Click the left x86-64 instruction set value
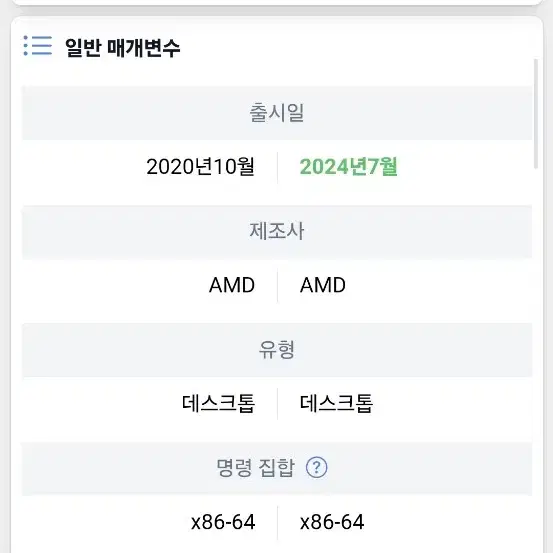This screenshot has height=553, width=553. pos(223,522)
